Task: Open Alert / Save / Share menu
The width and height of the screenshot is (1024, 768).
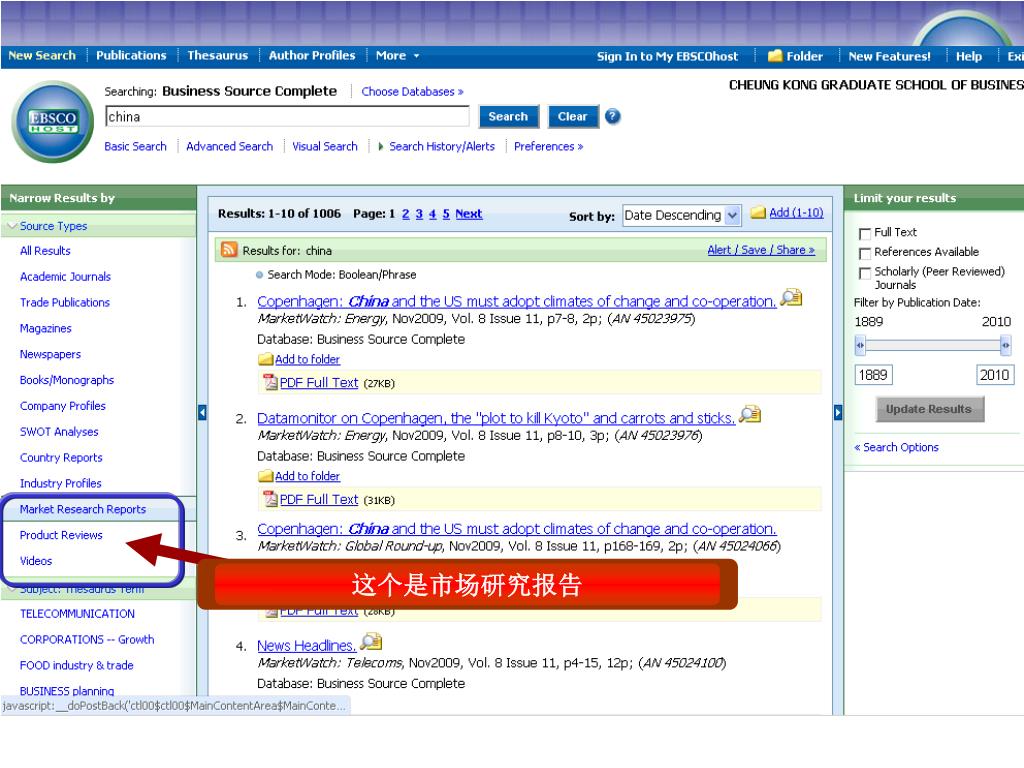Action: [x=761, y=249]
